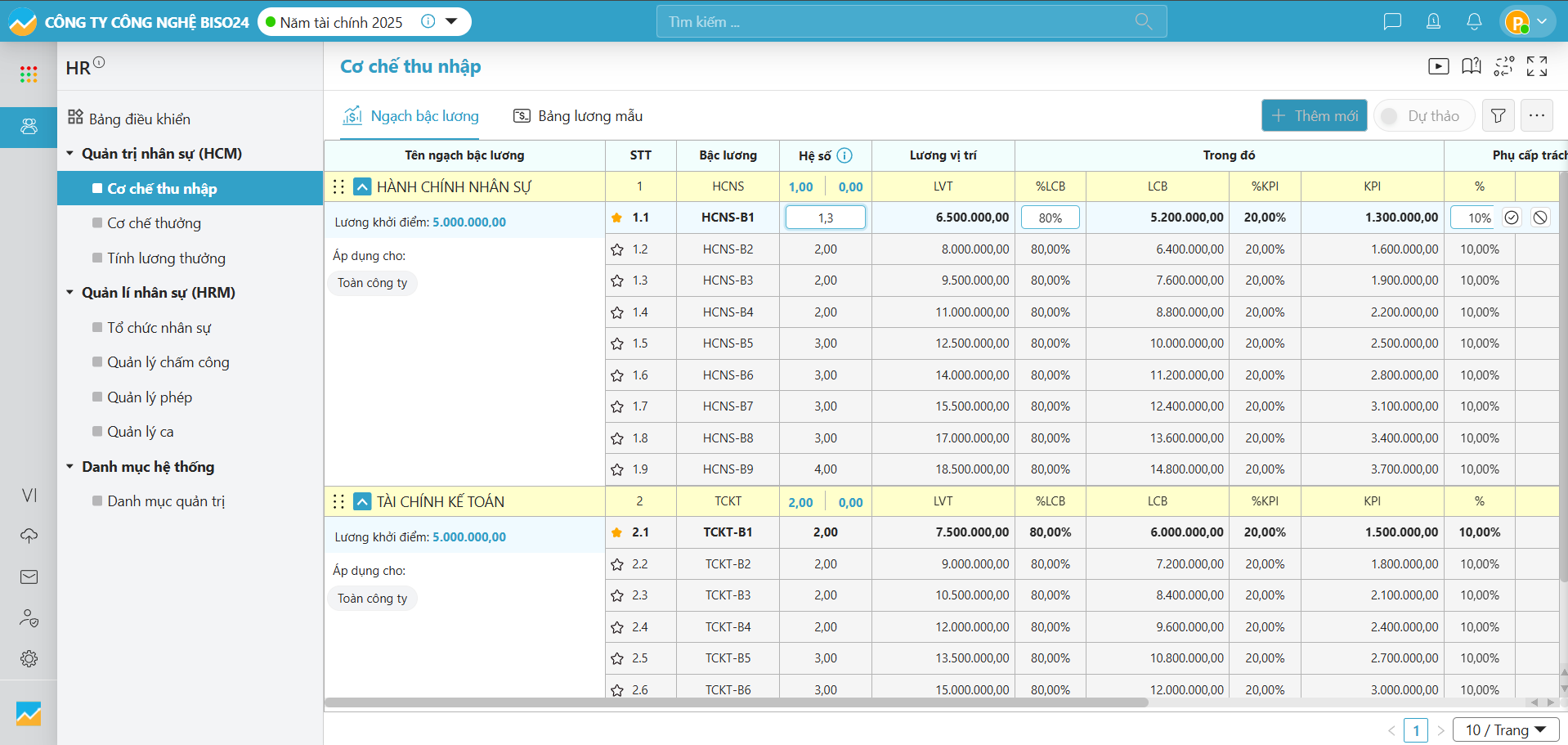Open the user guide book icon

[1471, 66]
